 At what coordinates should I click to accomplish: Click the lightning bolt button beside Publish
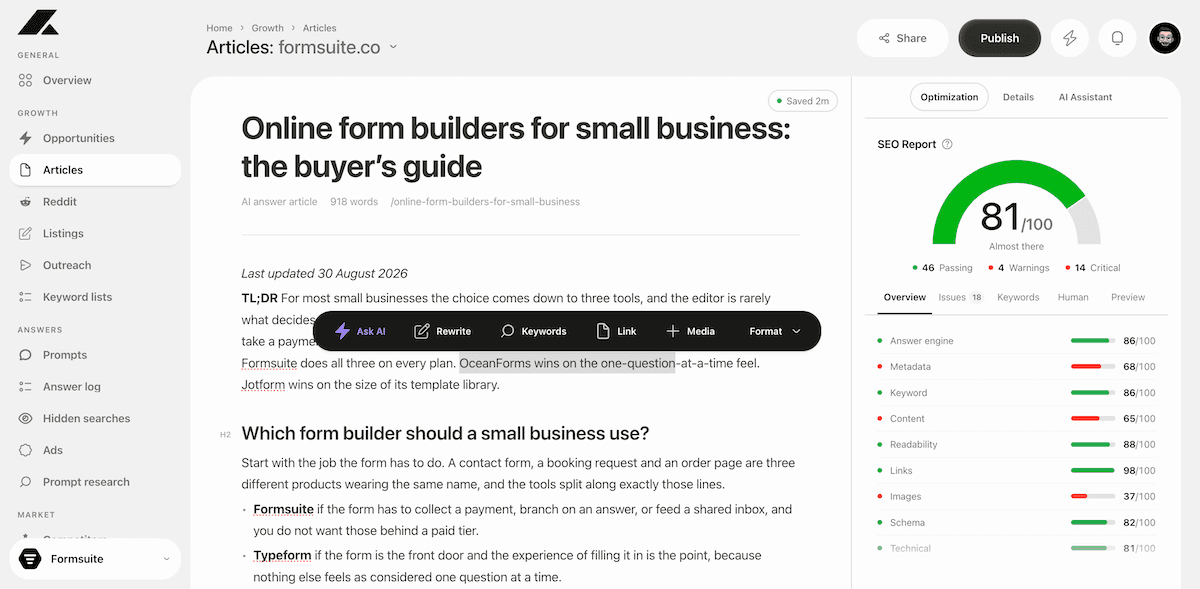tap(1070, 38)
